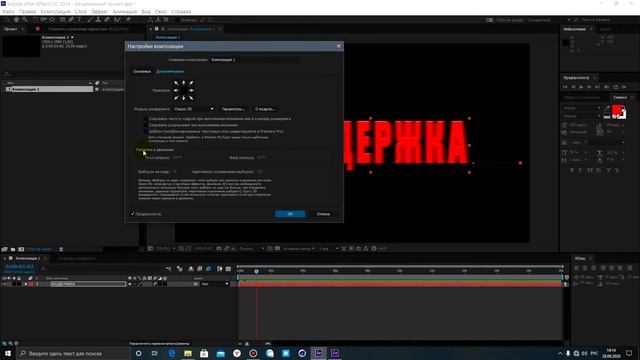Click the red fill color swatch
The image size is (640, 360).
(617, 110)
